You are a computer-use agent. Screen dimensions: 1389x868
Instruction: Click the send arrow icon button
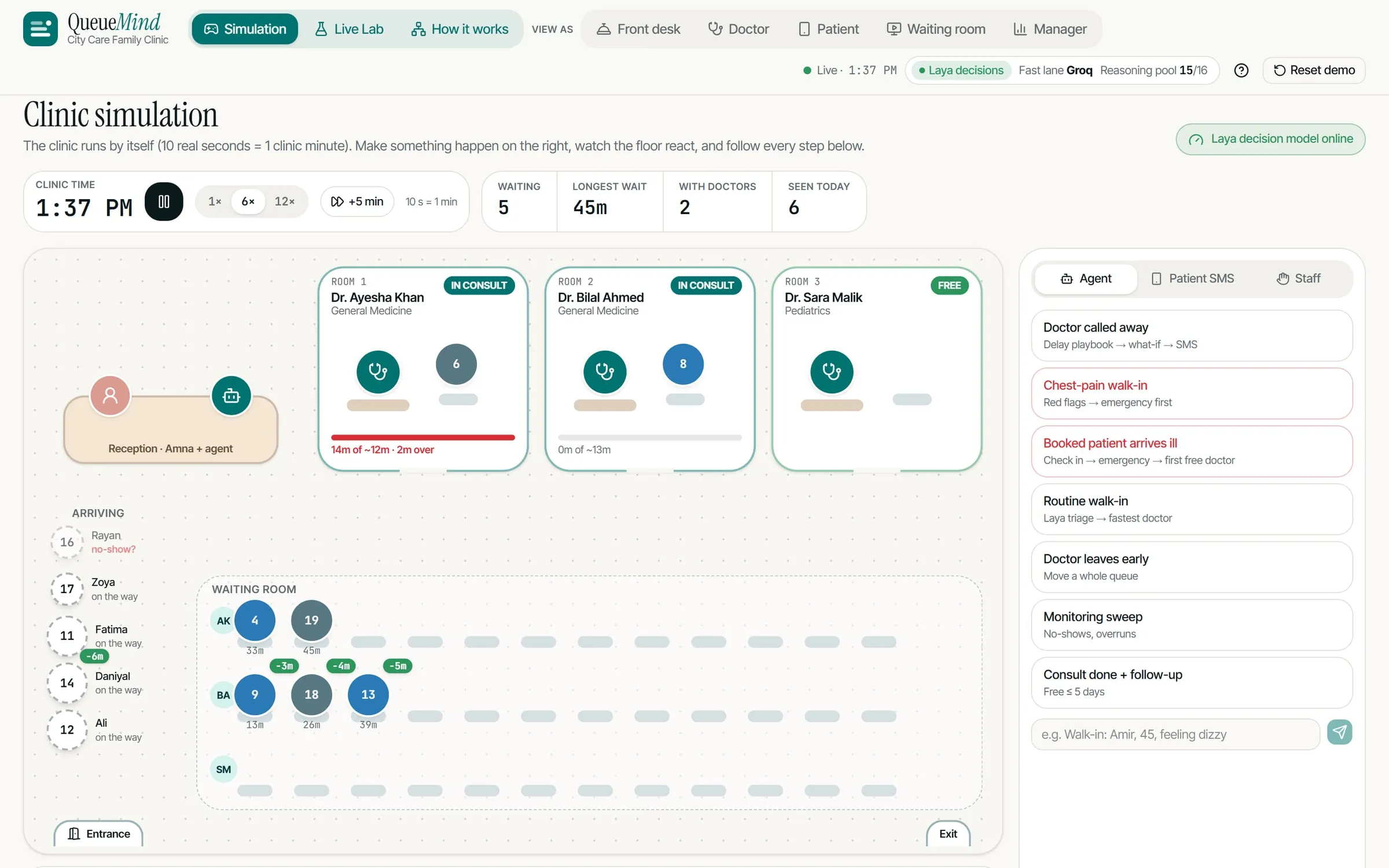click(x=1339, y=733)
